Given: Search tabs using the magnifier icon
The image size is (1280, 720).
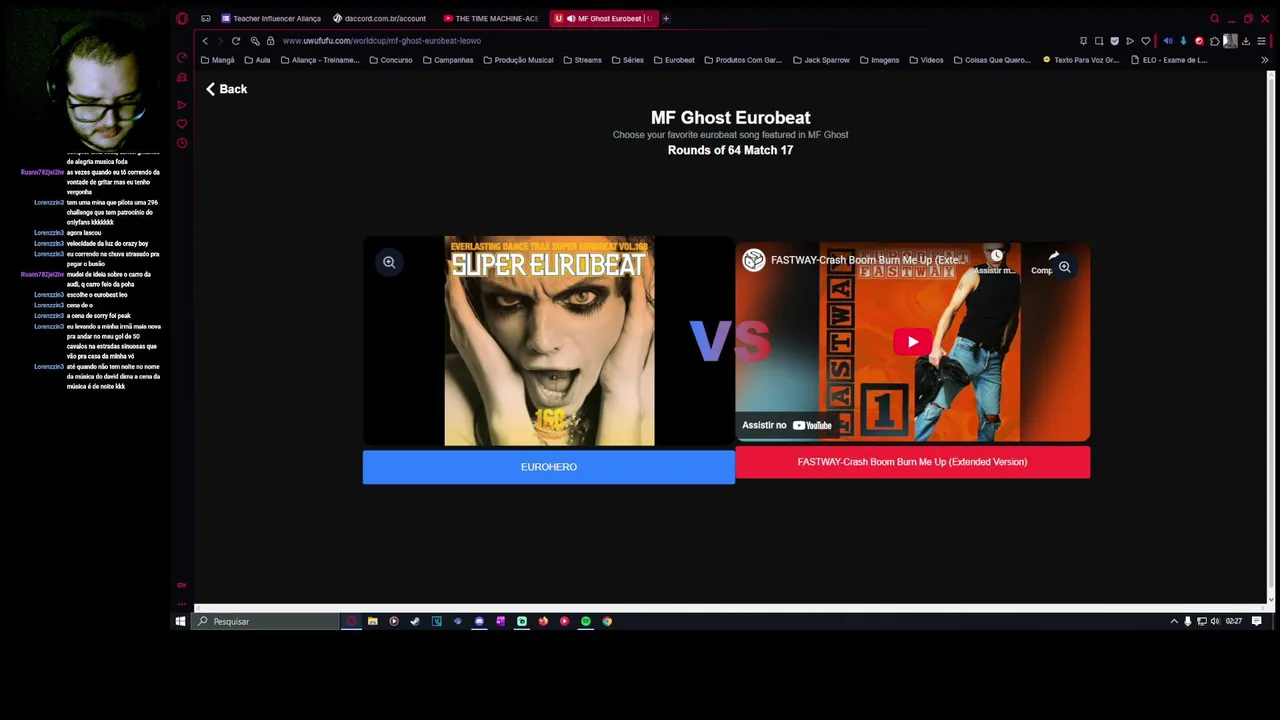Looking at the screenshot, I should (x=1214, y=18).
